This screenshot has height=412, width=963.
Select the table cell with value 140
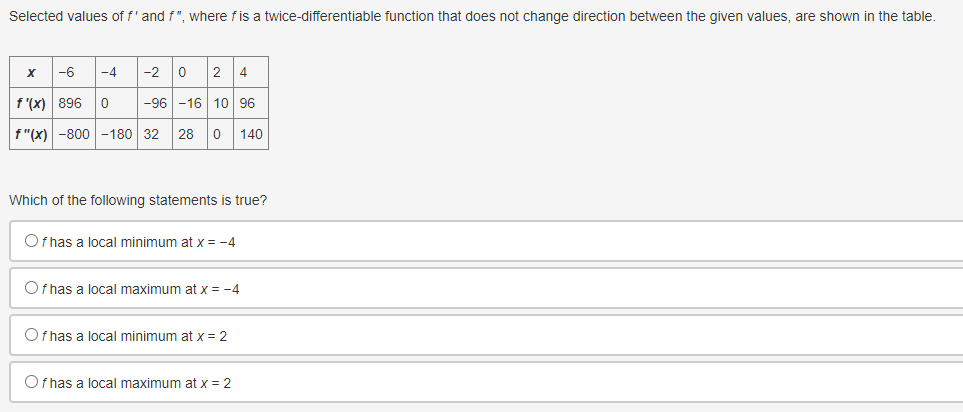(x=251, y=134)
